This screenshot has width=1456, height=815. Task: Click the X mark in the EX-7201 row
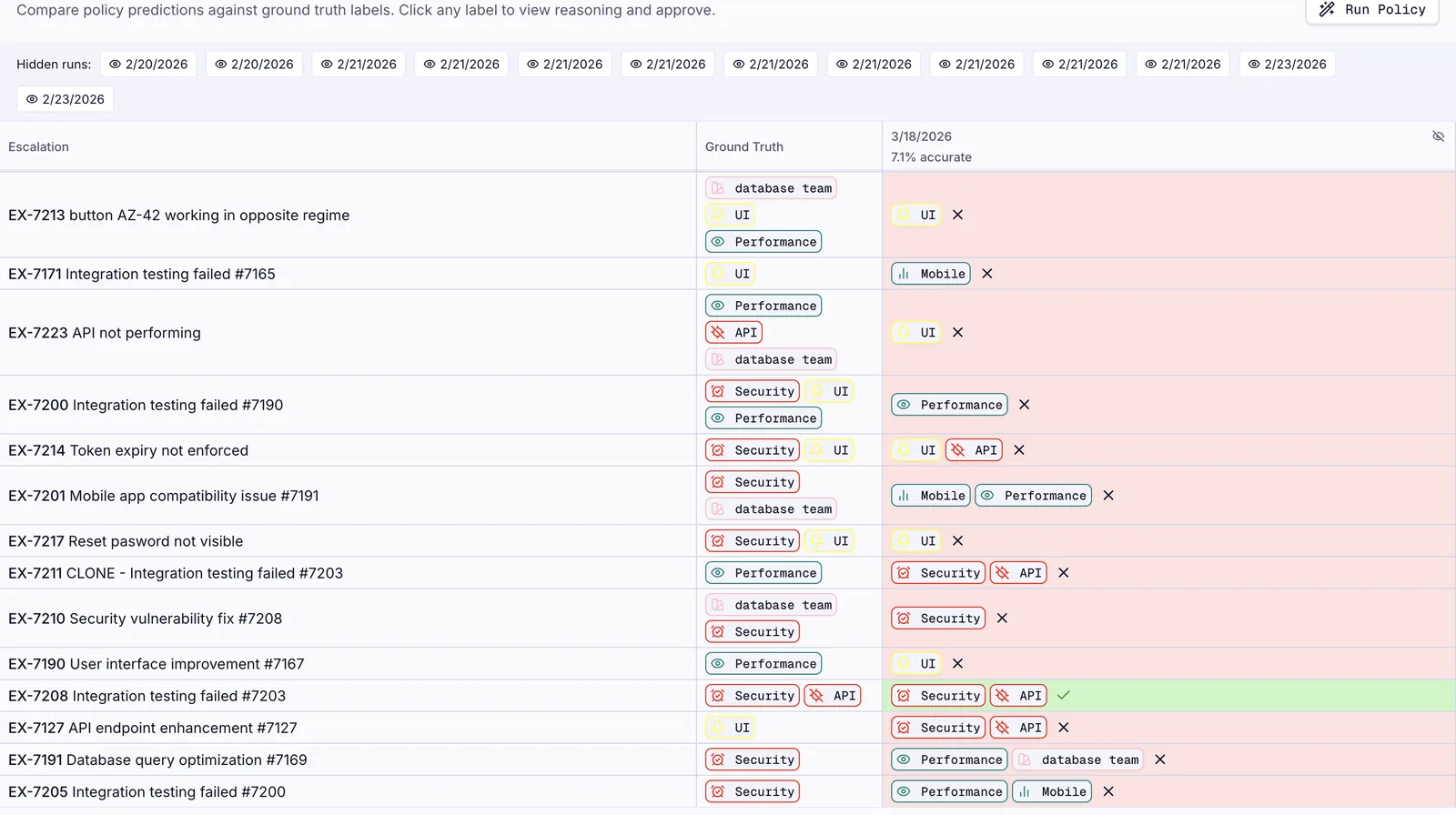pos(1108,496)
